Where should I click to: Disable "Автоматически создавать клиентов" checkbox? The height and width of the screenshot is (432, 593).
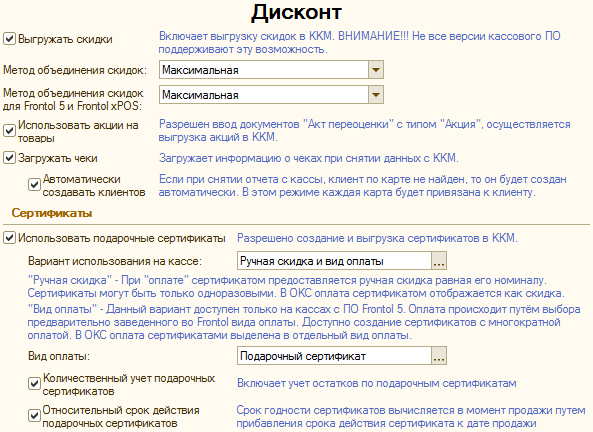[34, 185]
